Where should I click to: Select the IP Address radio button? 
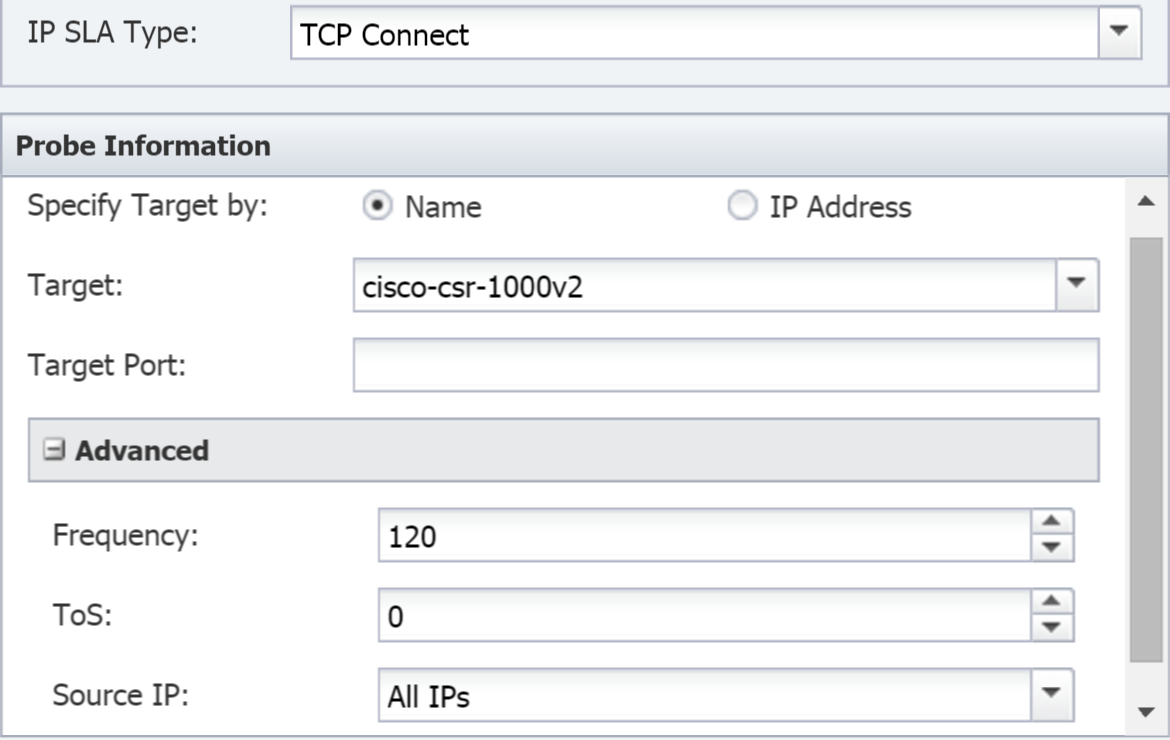742,205
